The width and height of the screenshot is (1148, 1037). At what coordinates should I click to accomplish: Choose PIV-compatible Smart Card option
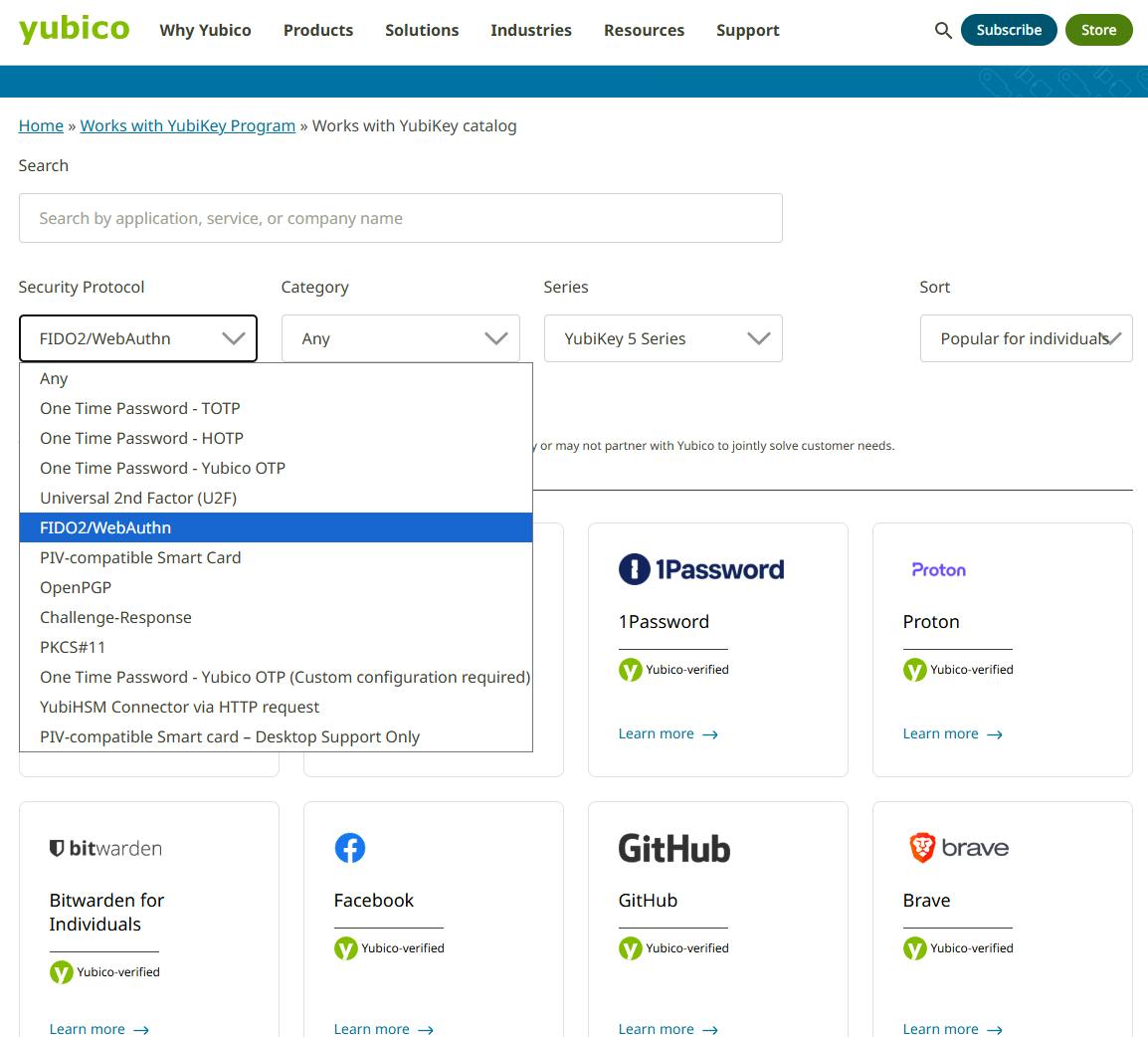click(276, 557)
